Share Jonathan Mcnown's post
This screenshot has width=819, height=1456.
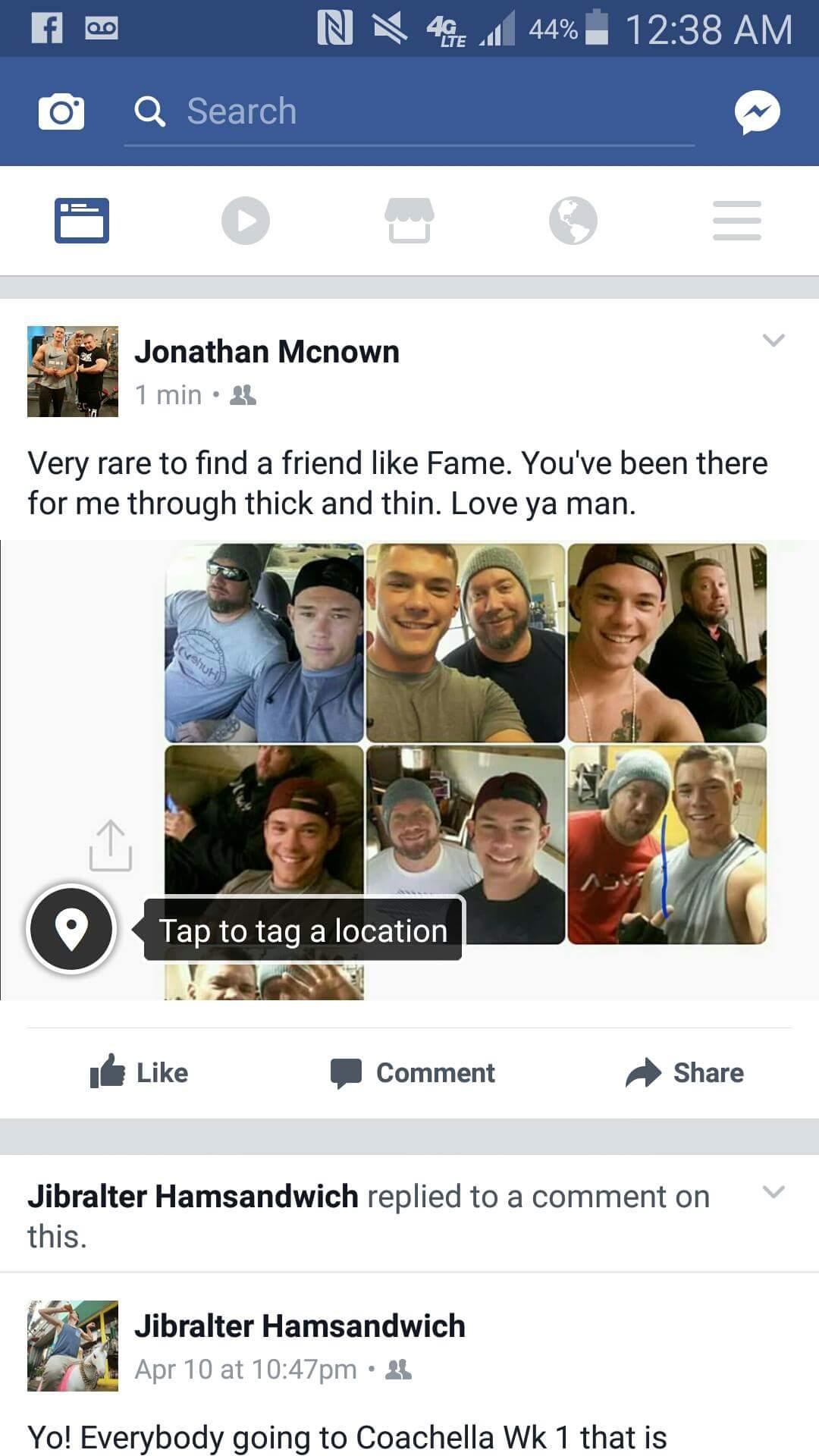tap(685, 1072)
